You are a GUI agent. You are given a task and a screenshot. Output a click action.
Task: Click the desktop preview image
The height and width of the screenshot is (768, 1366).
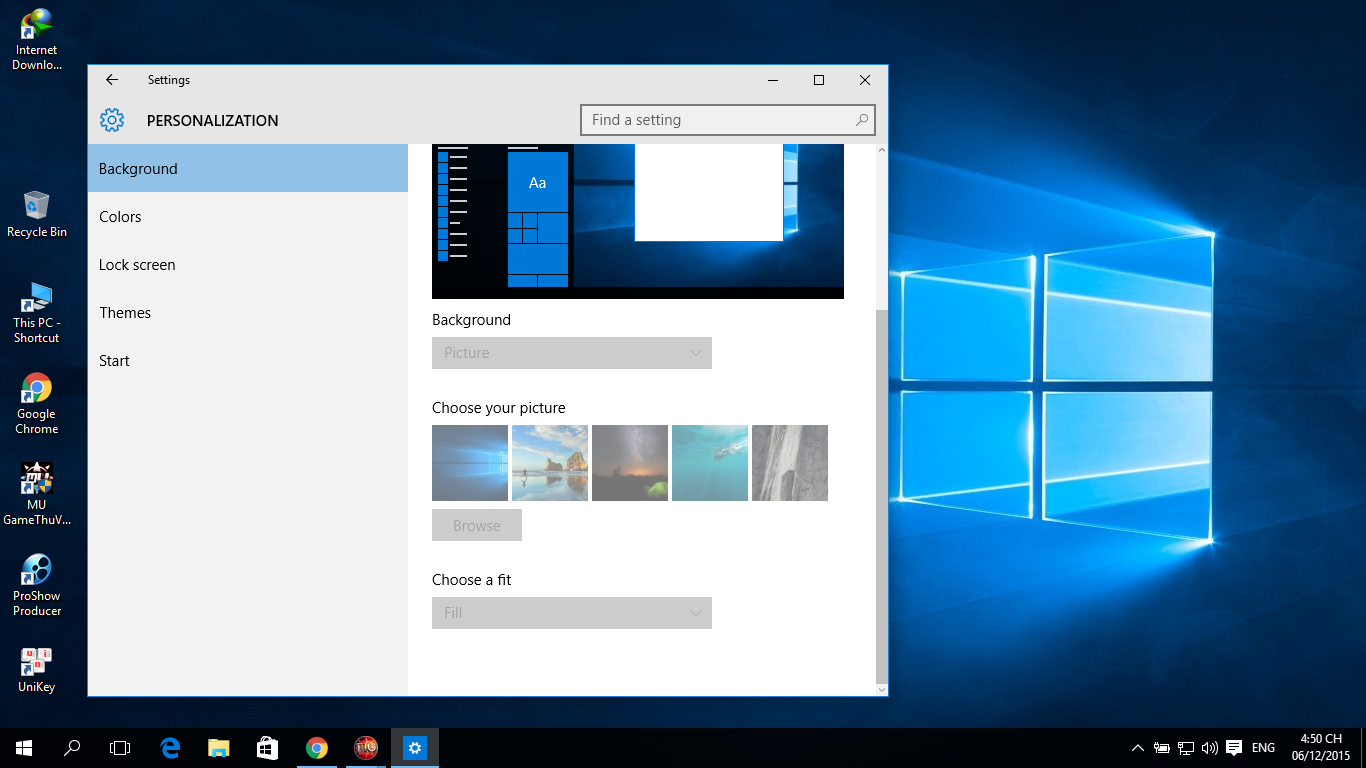[x=638, y=221]
